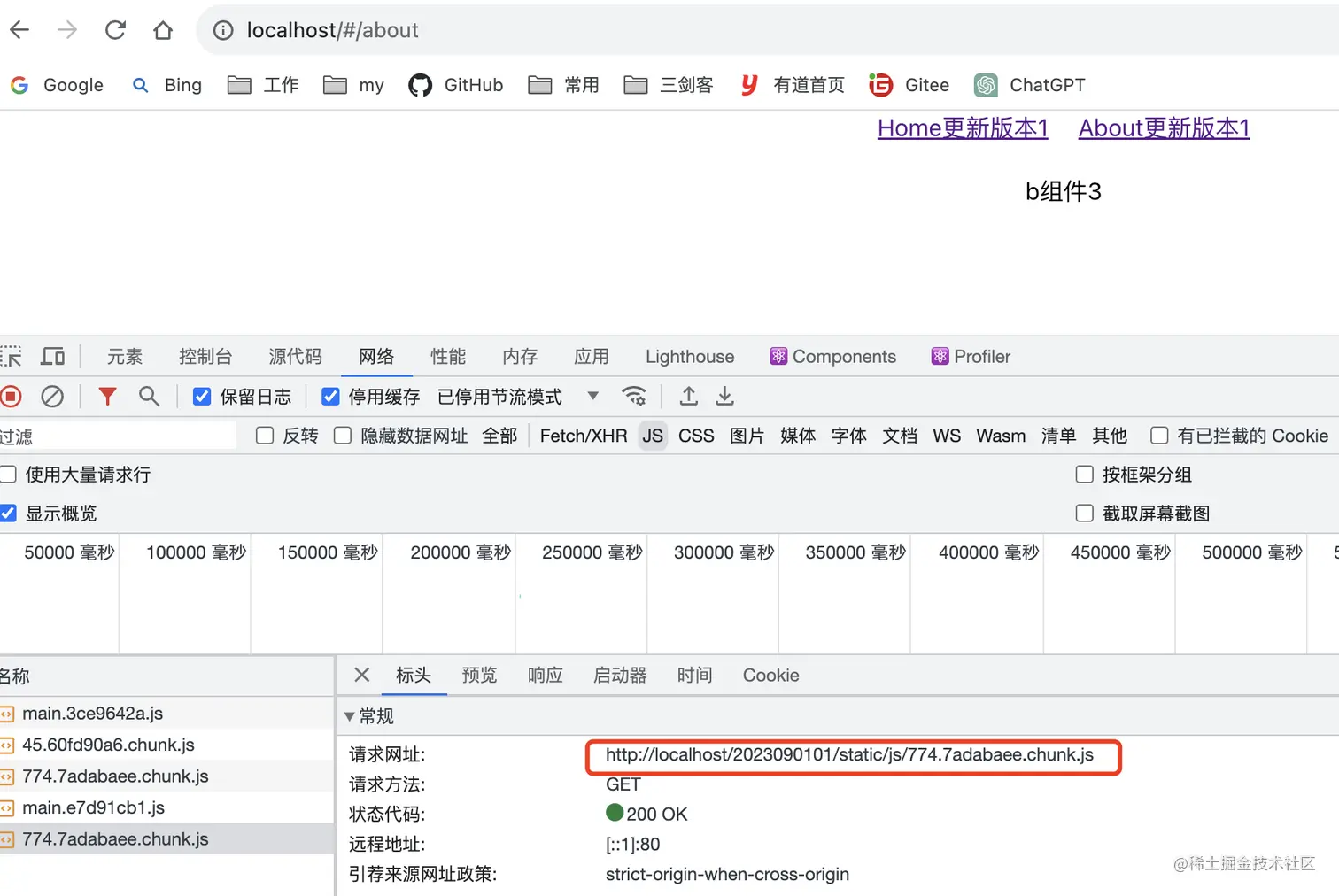
Task: Enable the 截取屏幕截图 checkbox
Action: (1085, 514)
